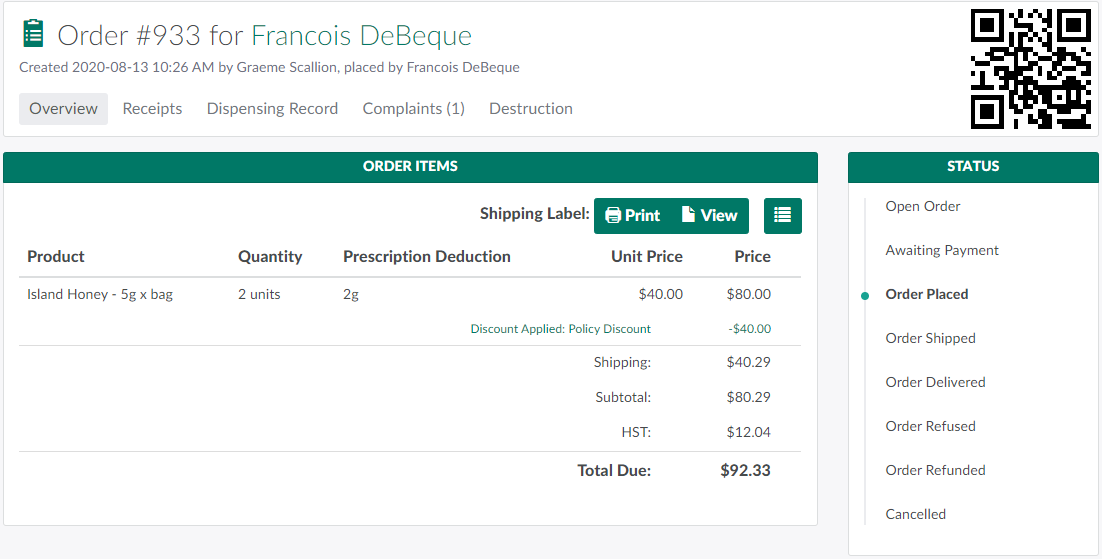Go to the Complaints (1) tab
Screen dimensions: 1102x559
413,109
